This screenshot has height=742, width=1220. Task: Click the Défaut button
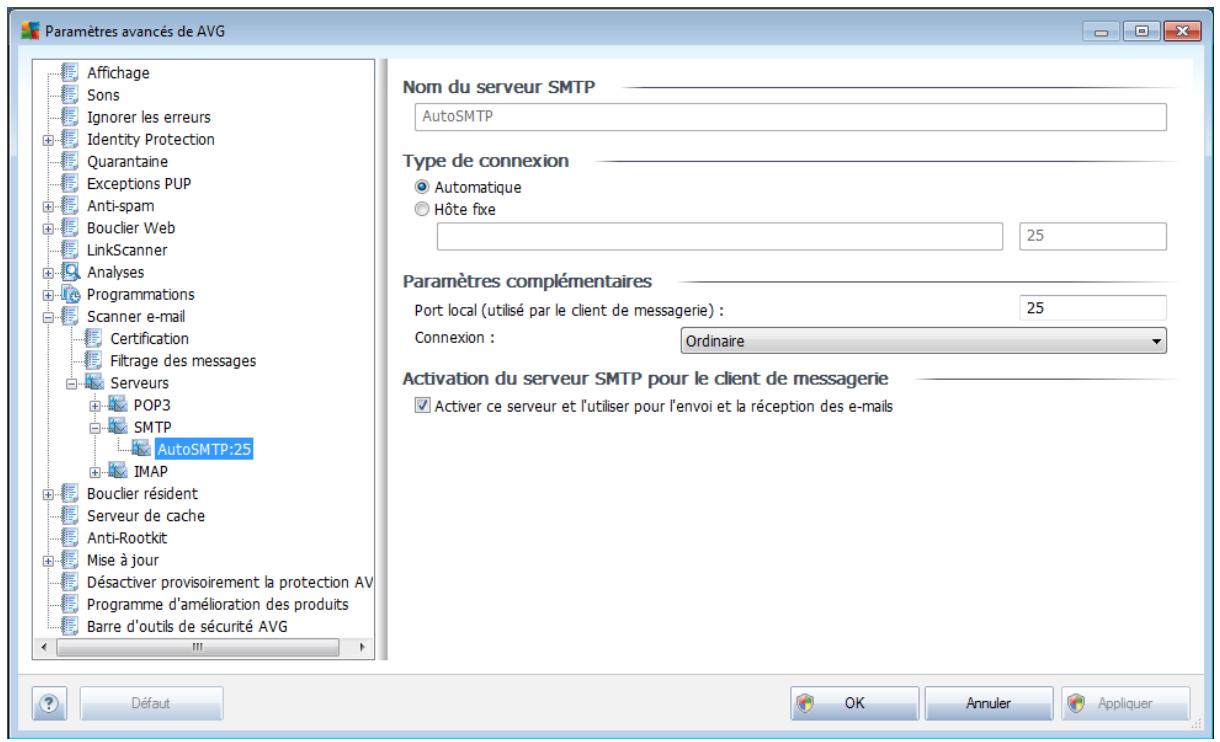[152, 703]
